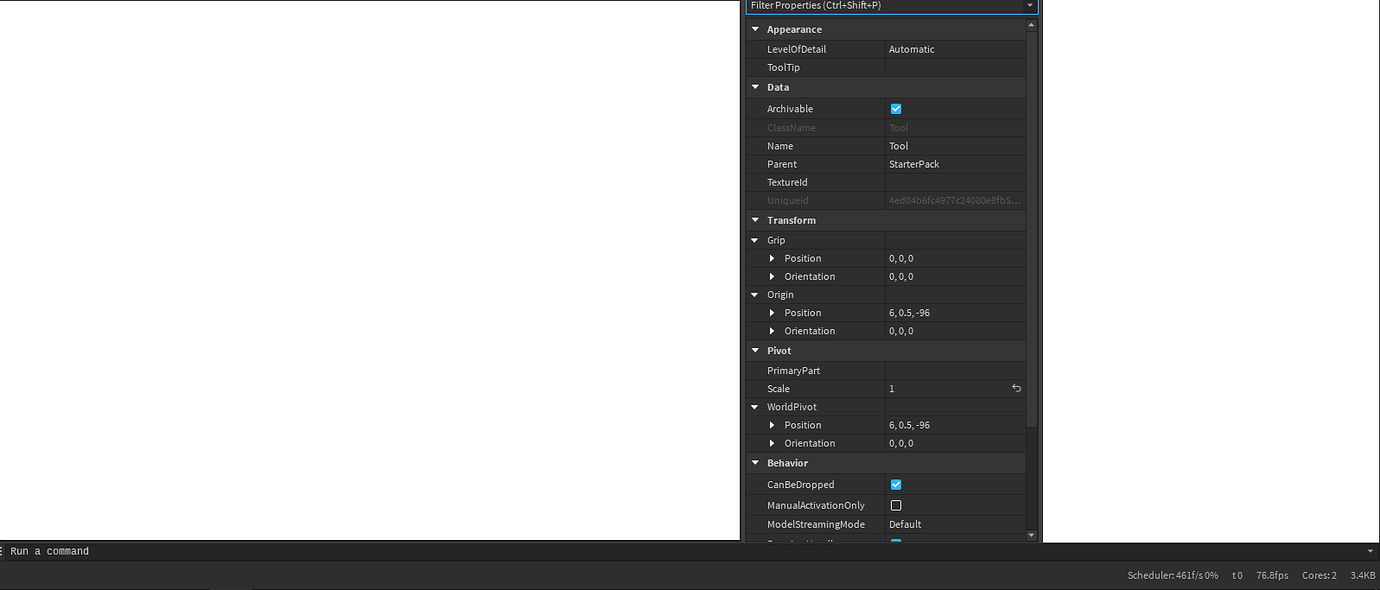Collapse the Pivot section
Image resolution: width=1380 pixels, height=590 pixels.
755,350
